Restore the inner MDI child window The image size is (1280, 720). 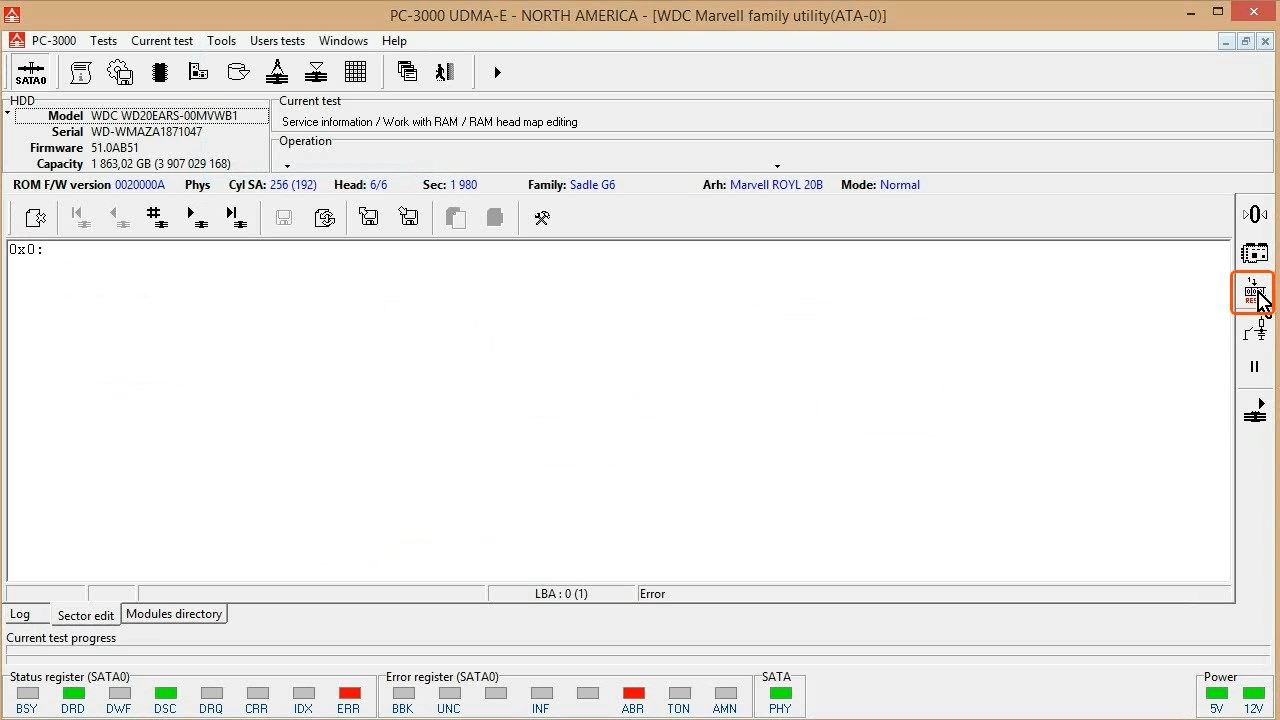pos(1245,41)
